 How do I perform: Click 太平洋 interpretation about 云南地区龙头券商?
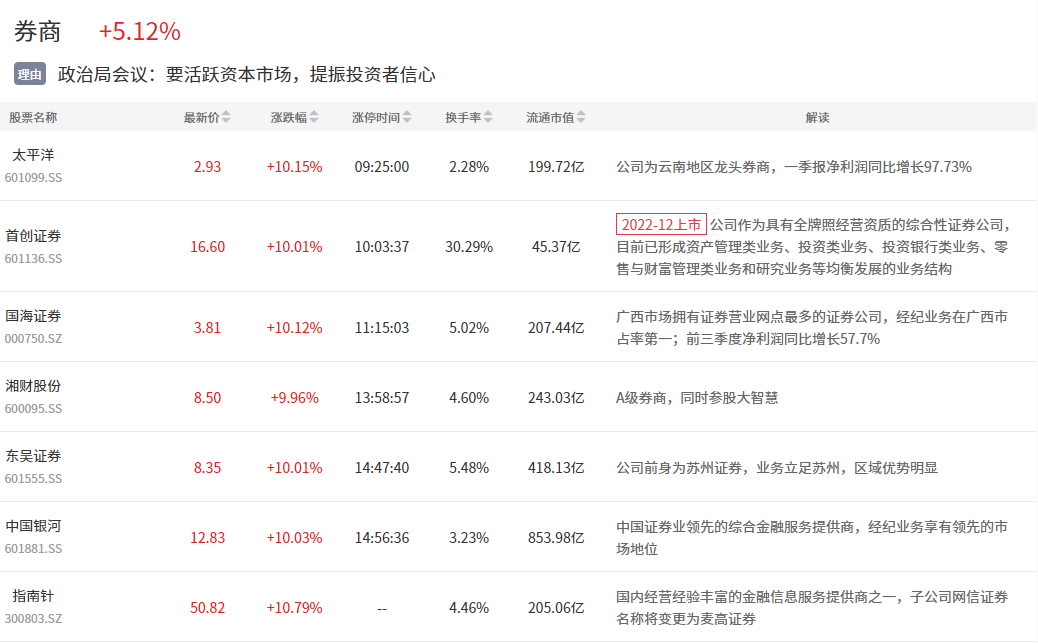coord(794,167)
